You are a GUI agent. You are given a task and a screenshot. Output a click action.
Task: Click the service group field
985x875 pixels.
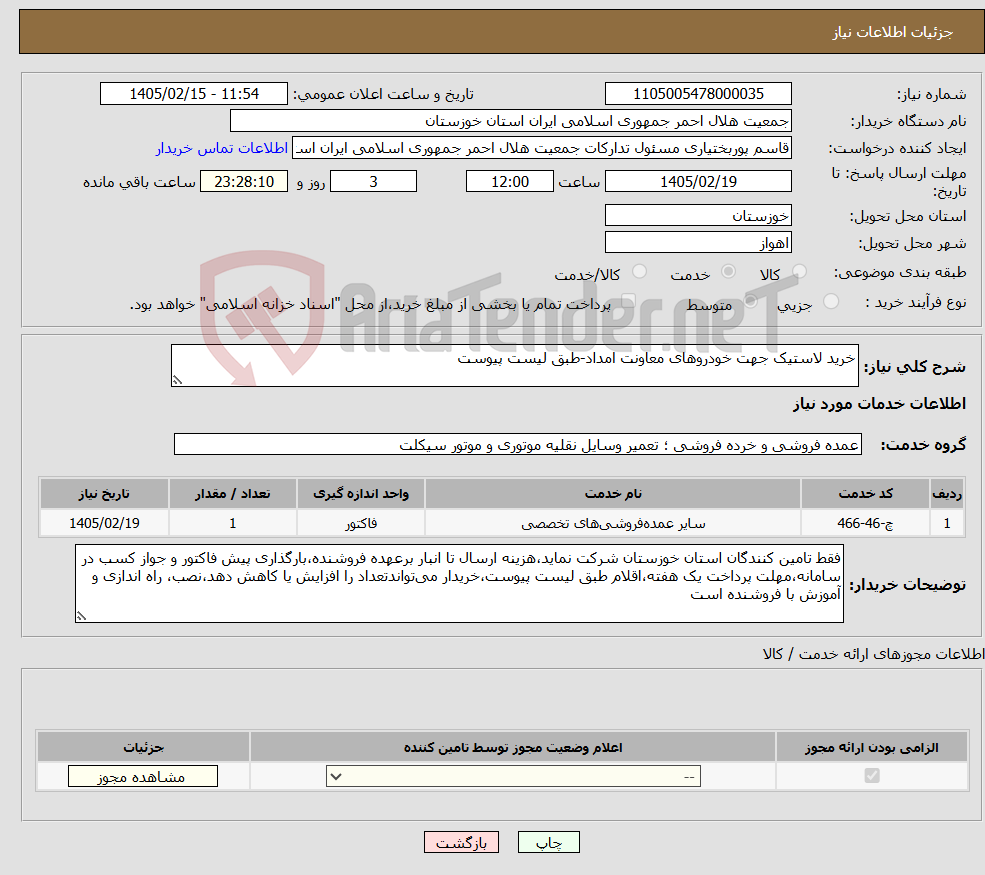(518, 444)
